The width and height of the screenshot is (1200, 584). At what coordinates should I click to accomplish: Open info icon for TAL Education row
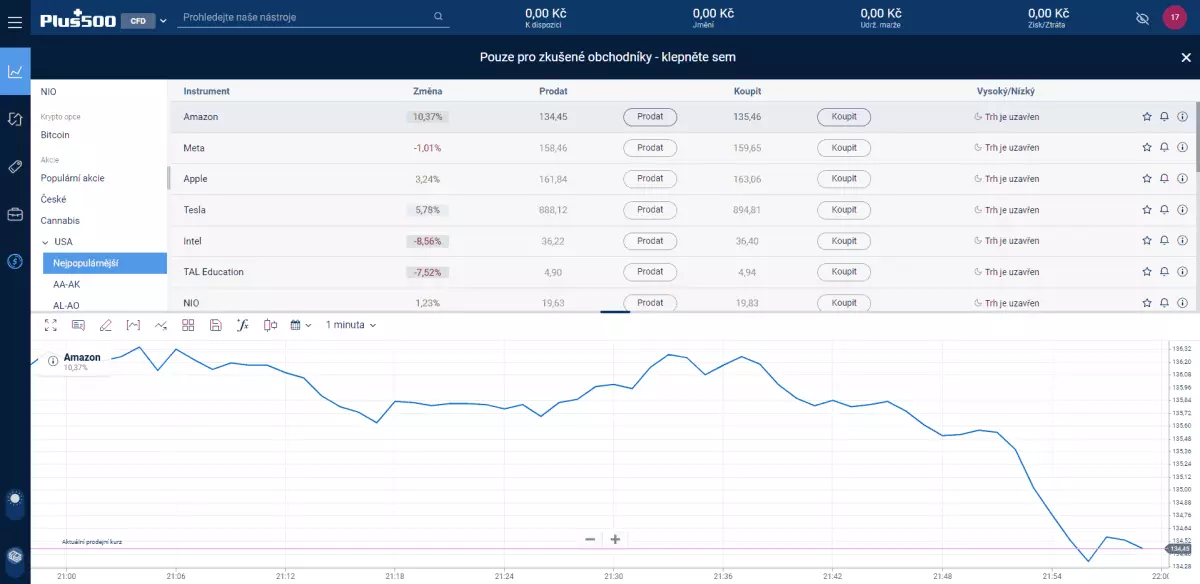pos(1182,272)
